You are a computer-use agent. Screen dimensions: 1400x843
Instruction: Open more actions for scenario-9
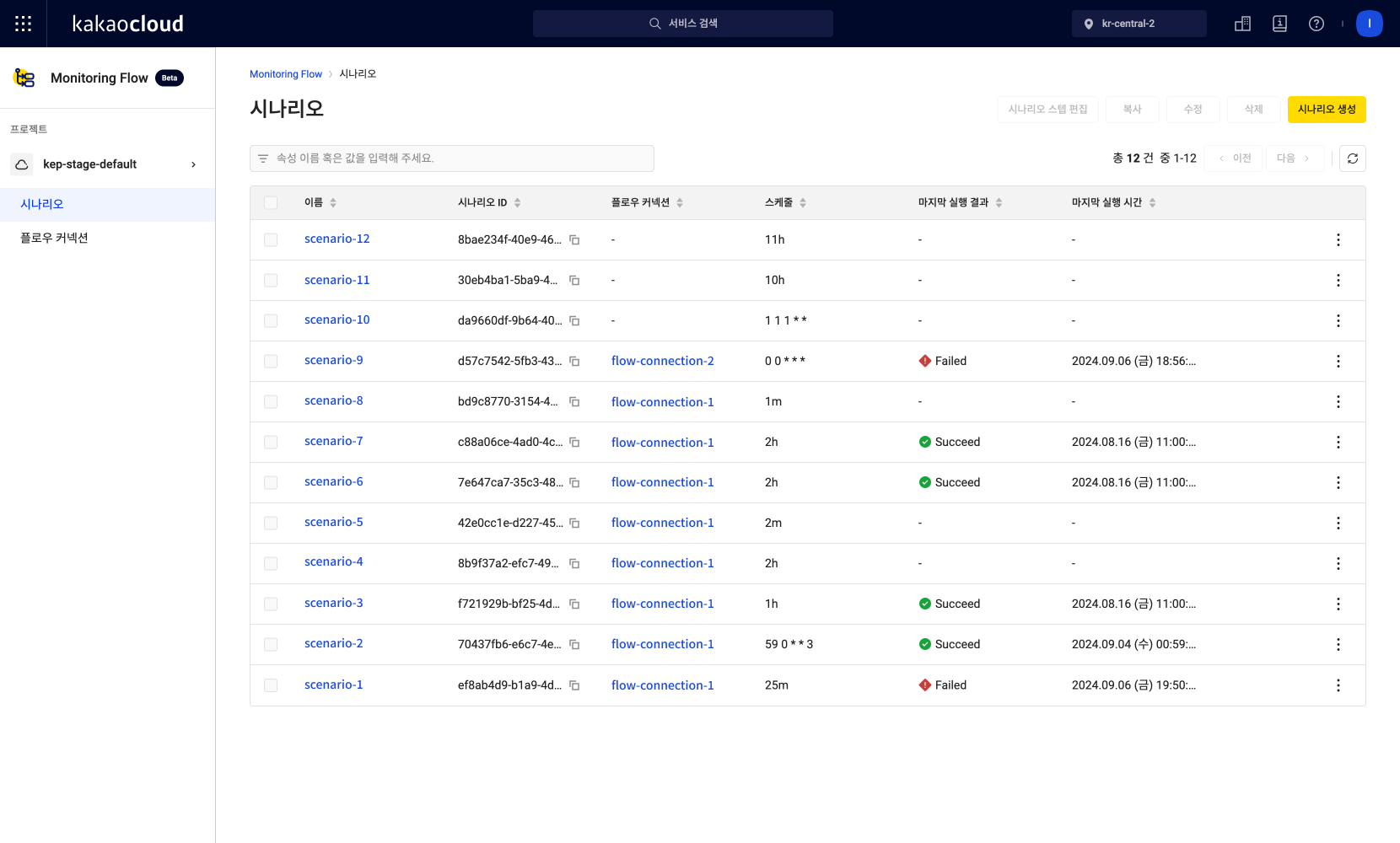click(x=1338, y=362)
